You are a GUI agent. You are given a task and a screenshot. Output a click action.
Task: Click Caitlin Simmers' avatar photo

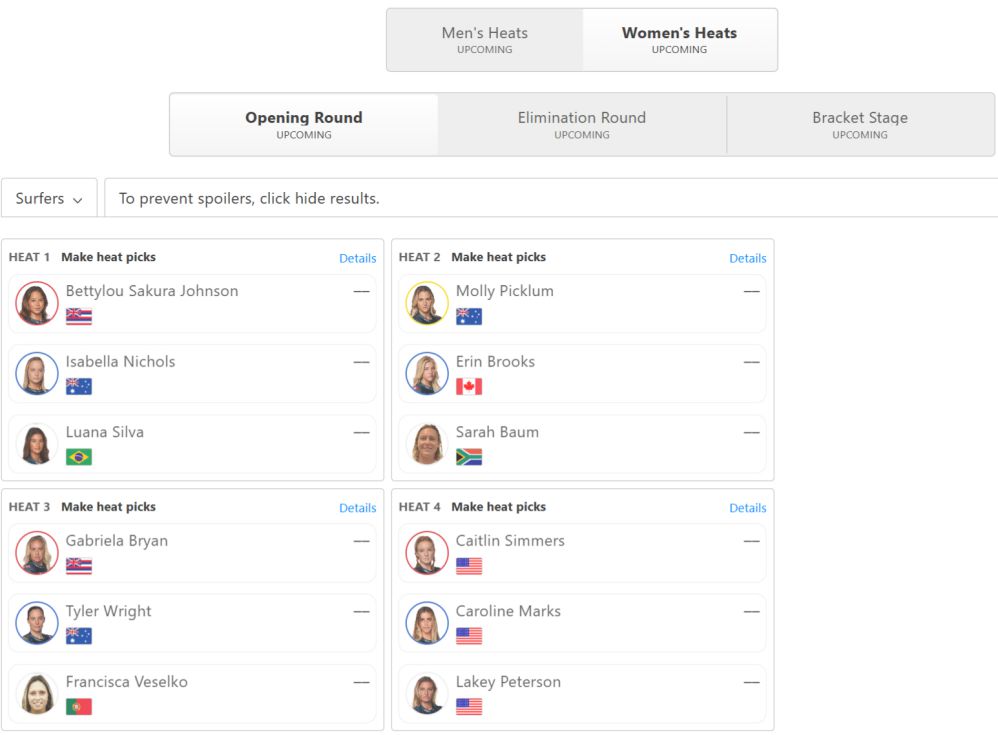click(427, 552)
